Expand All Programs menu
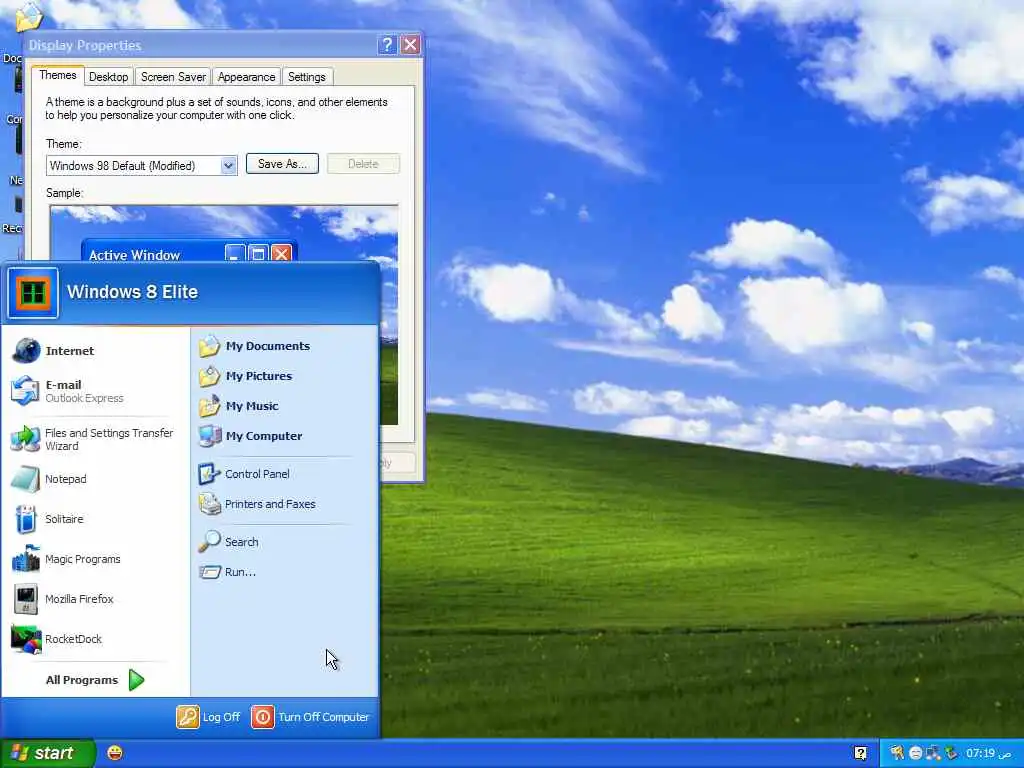1024x768 pixels. (x=95, y=680)
